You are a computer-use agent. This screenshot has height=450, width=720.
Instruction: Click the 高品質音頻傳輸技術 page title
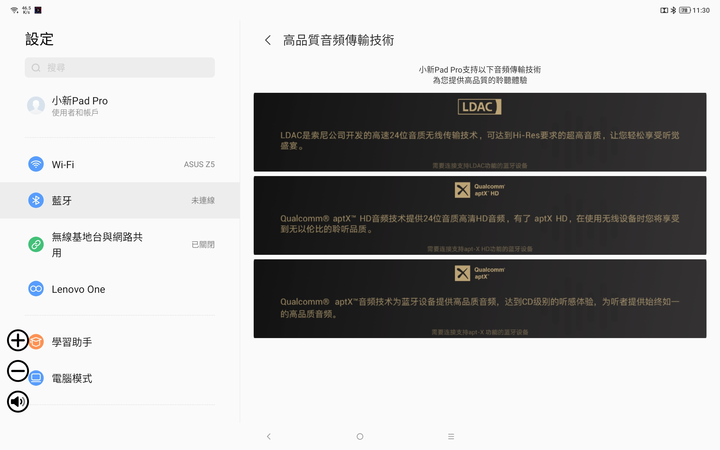[x=338, y=40]
